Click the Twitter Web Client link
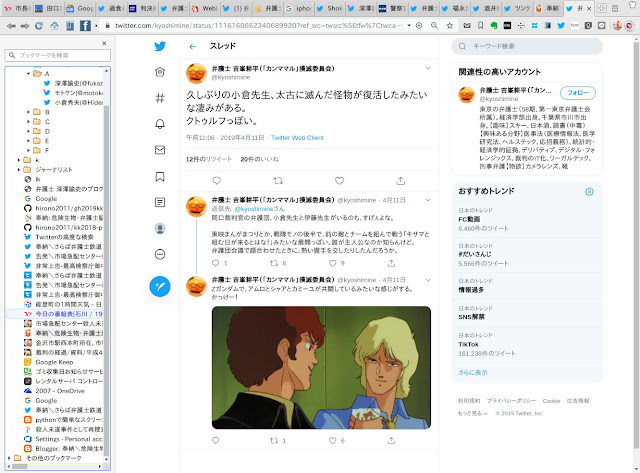Image resolution: width=640 pixels, height=473 pixels. pos(297,138)
